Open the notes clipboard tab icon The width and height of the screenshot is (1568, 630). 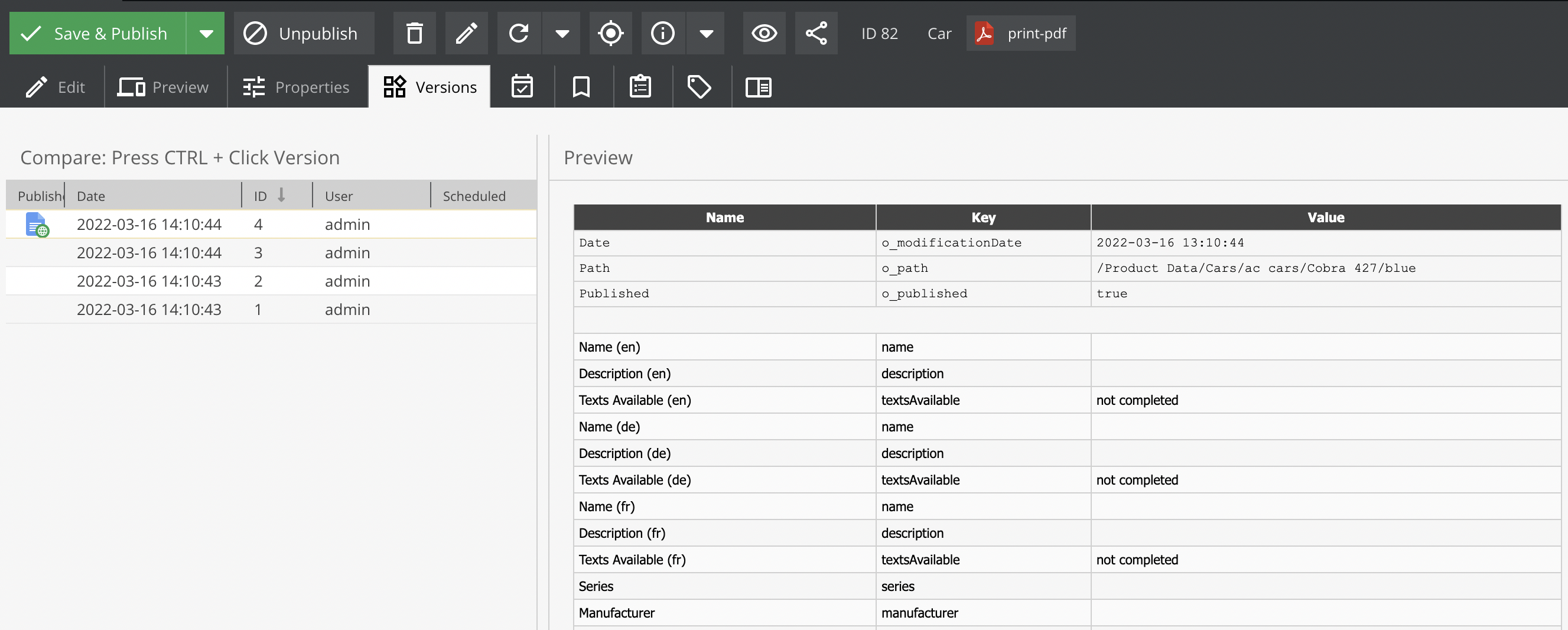(x=640, y=87)
